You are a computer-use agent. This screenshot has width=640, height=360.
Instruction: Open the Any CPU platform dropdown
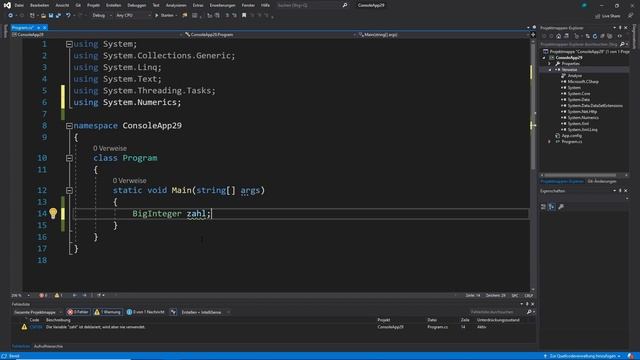pyautogui.click(x=133, y=16)
